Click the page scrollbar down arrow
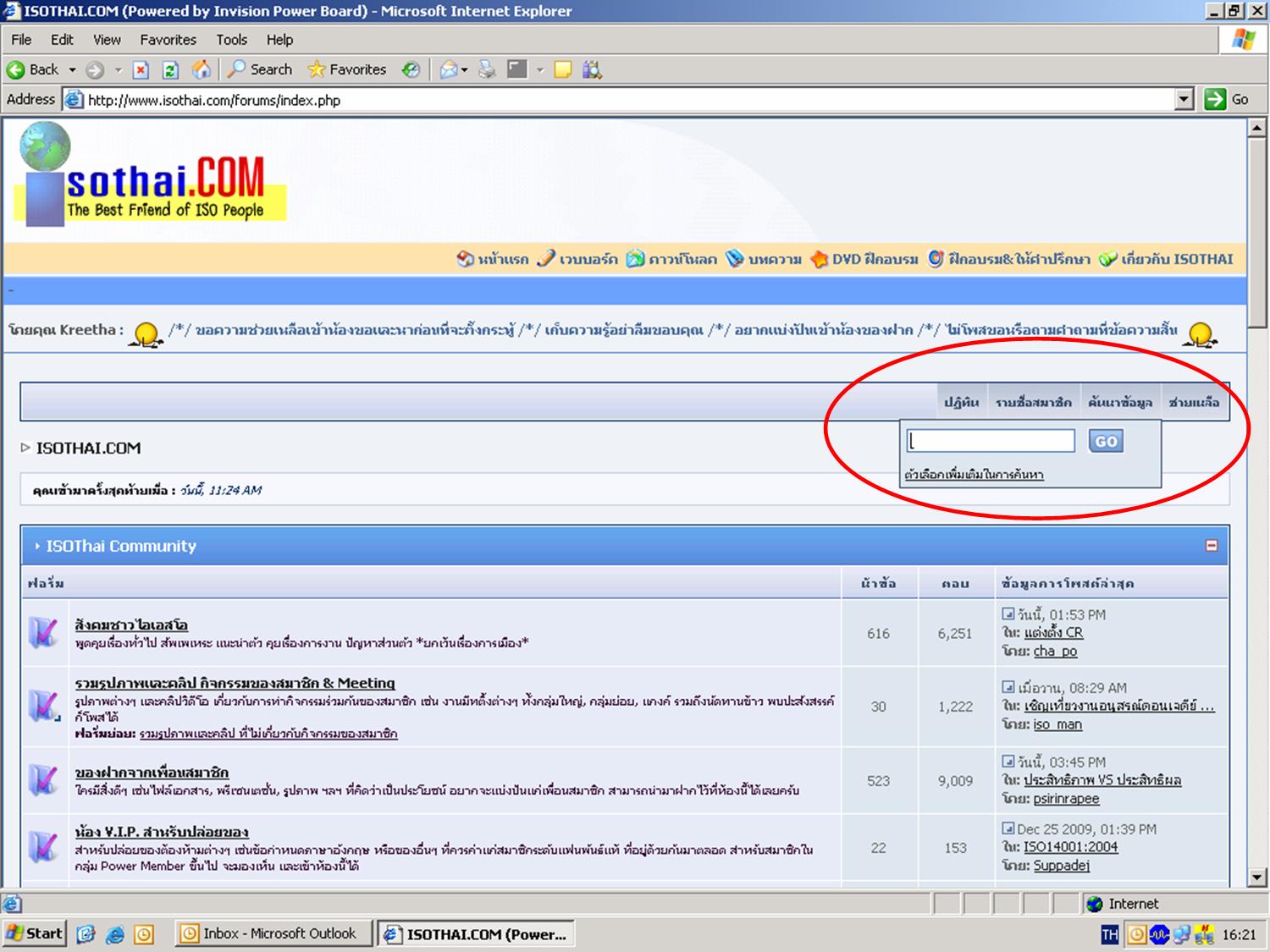The height and width of the screenshot is (952, 1270). (1257, 877)
